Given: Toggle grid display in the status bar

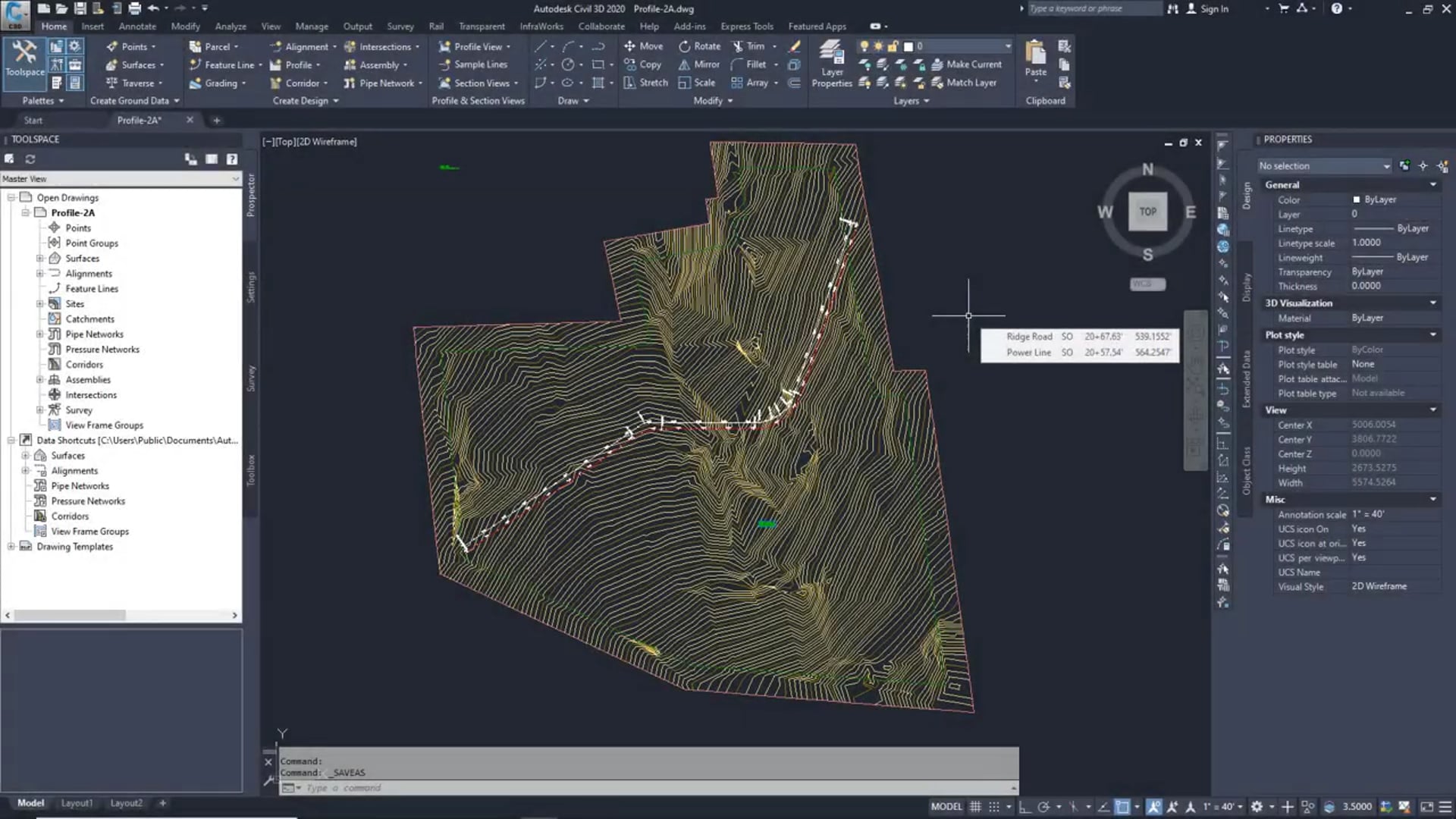Looking at the screenshot, I should 976,806.
